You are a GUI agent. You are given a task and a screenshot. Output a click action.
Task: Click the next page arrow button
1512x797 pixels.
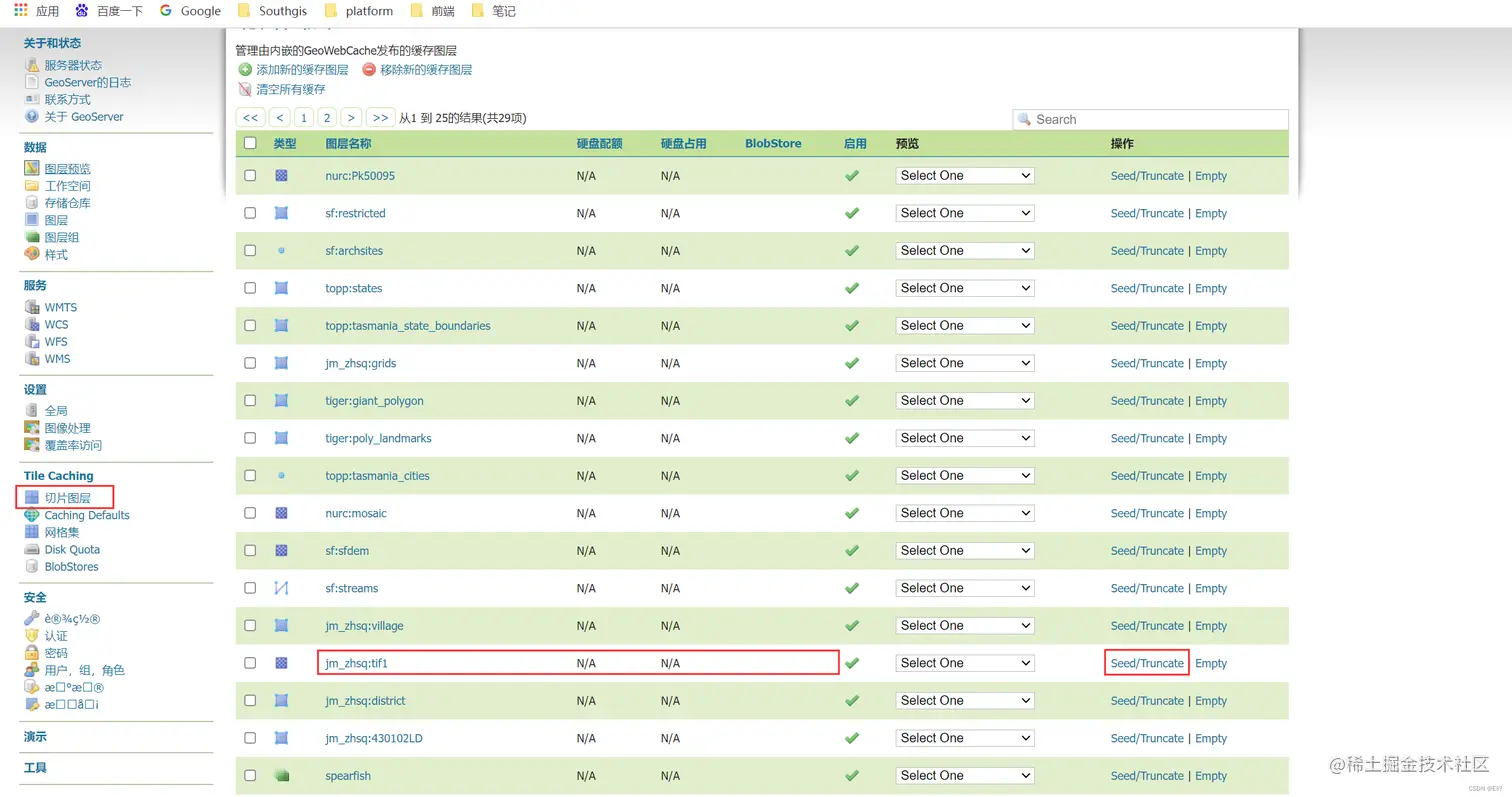point(351,118)
